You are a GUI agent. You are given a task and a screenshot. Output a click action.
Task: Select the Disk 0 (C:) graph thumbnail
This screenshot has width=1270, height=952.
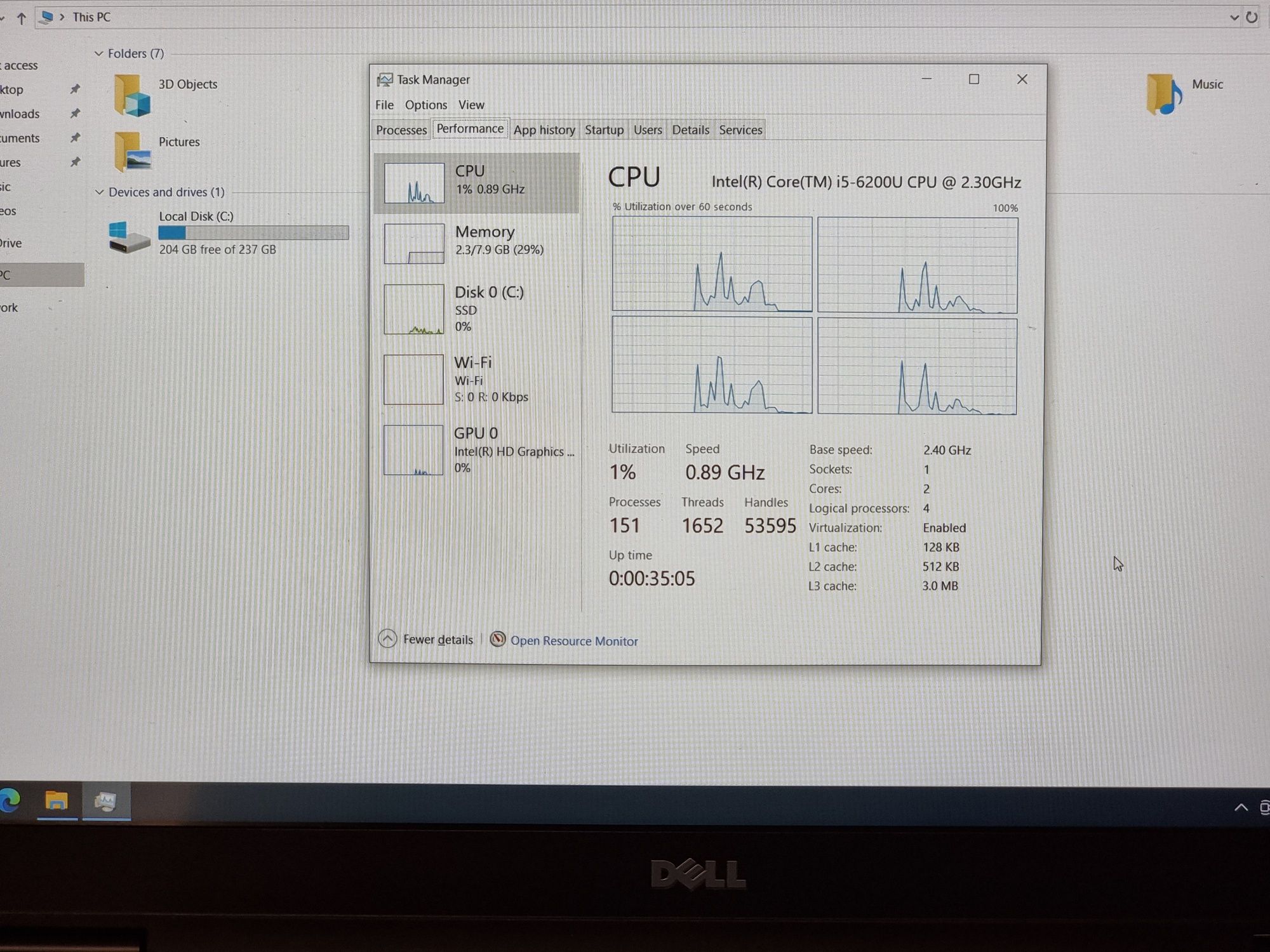point(414,309)
